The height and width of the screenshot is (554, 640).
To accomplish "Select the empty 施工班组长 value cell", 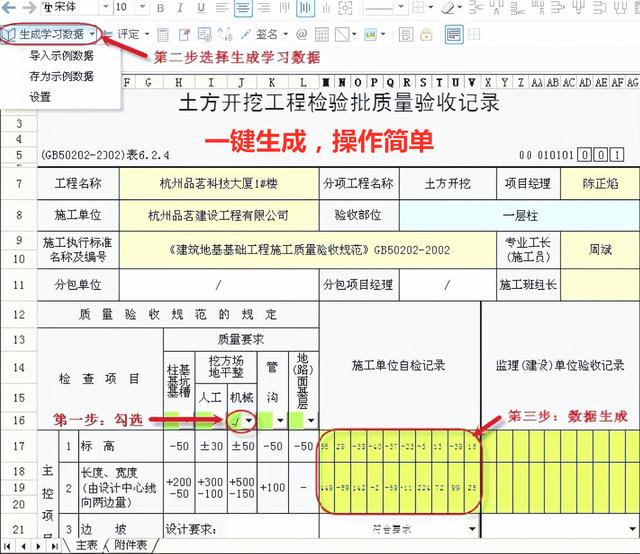I will 600,285.
